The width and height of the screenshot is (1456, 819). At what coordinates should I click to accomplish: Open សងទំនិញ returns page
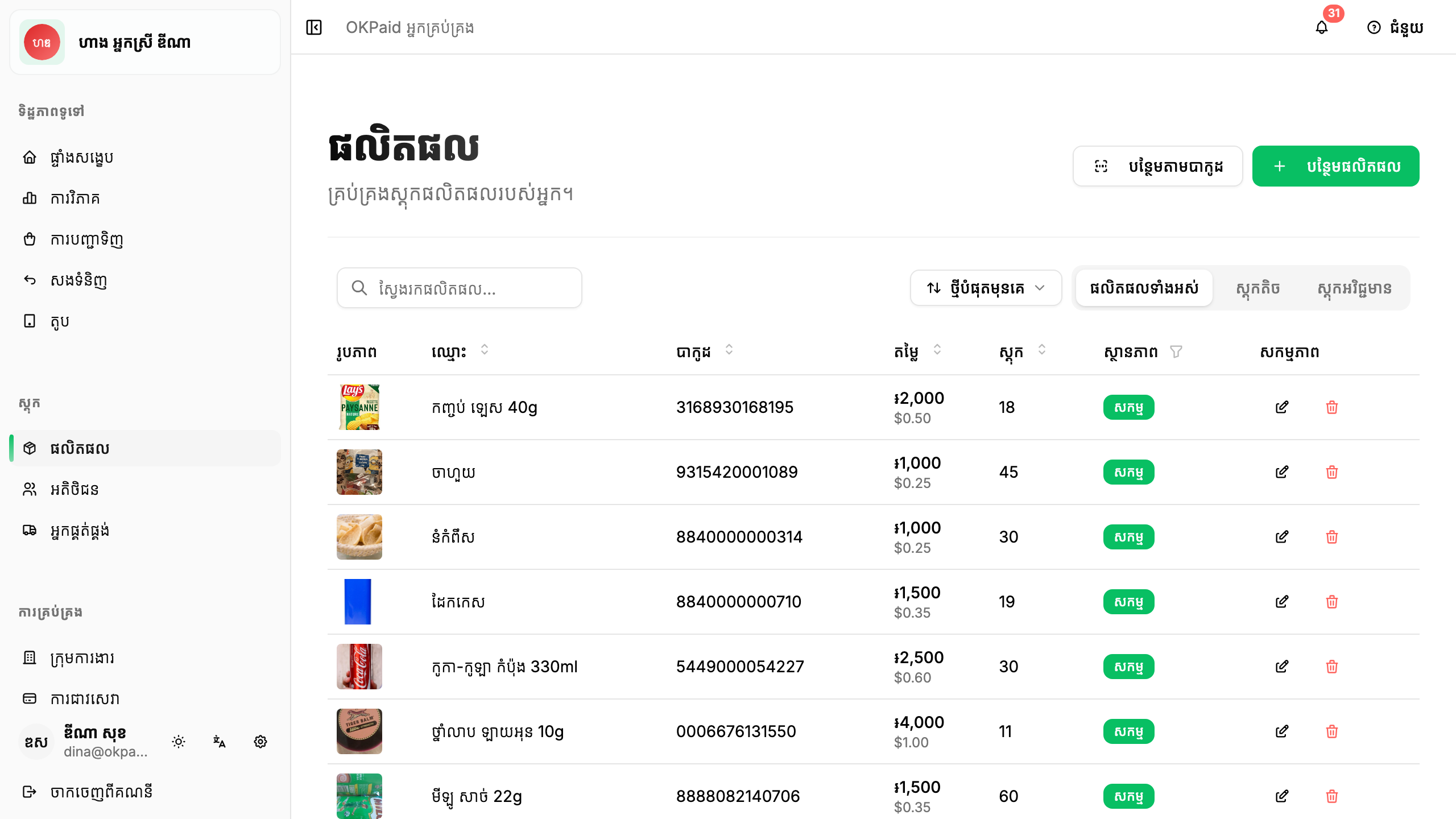click(x=145, y=280)
